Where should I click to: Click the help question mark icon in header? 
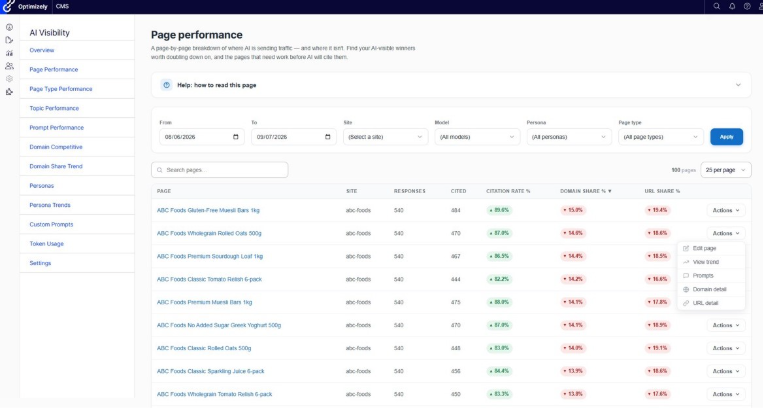point(747,6)
